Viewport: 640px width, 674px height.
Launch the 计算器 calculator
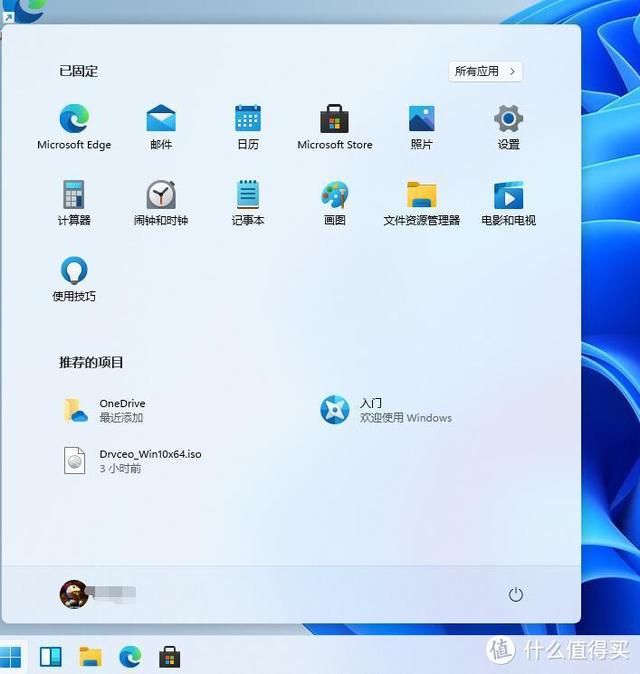point(74,202)
